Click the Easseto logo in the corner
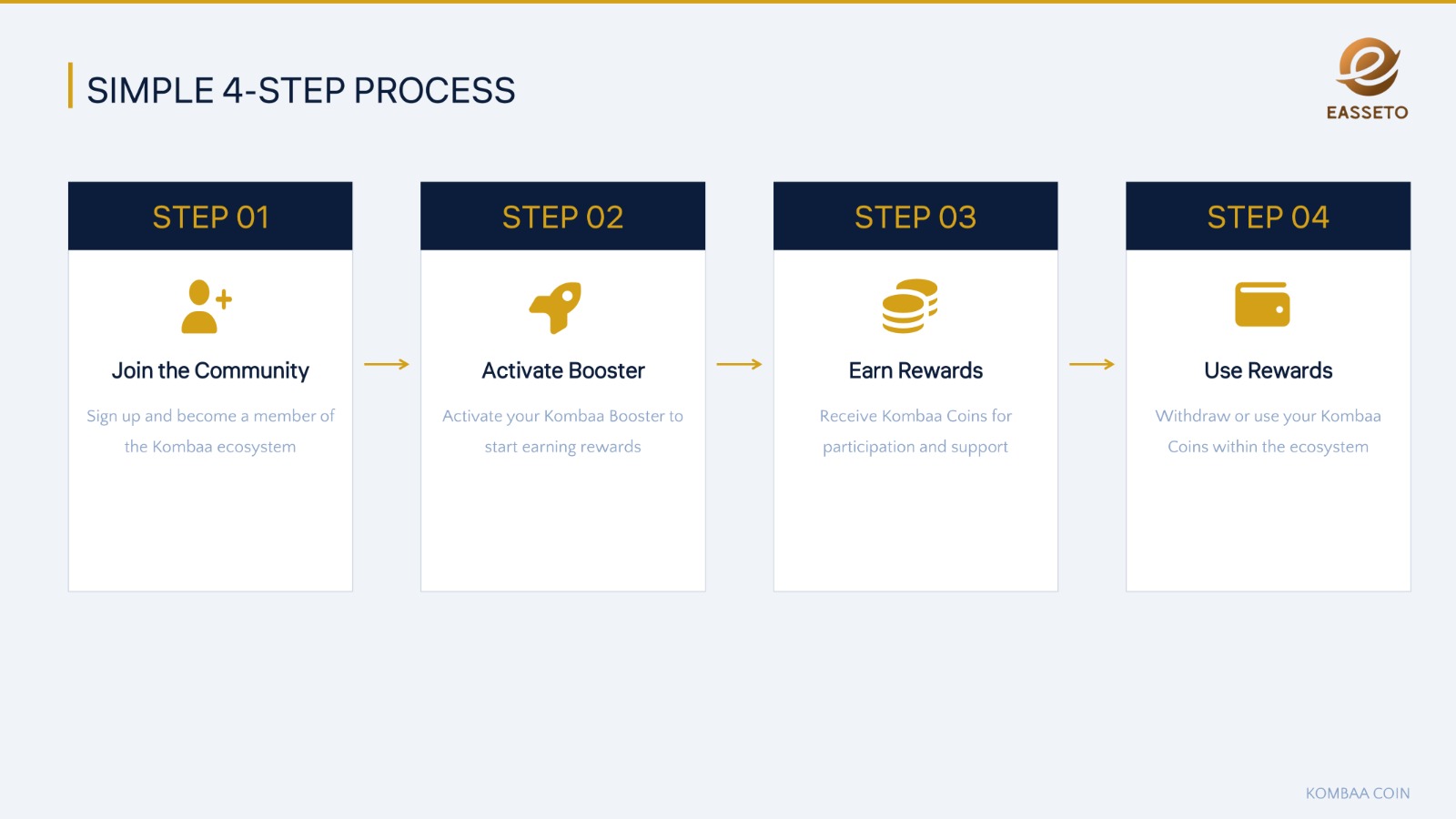 (x=1367, y=79)
